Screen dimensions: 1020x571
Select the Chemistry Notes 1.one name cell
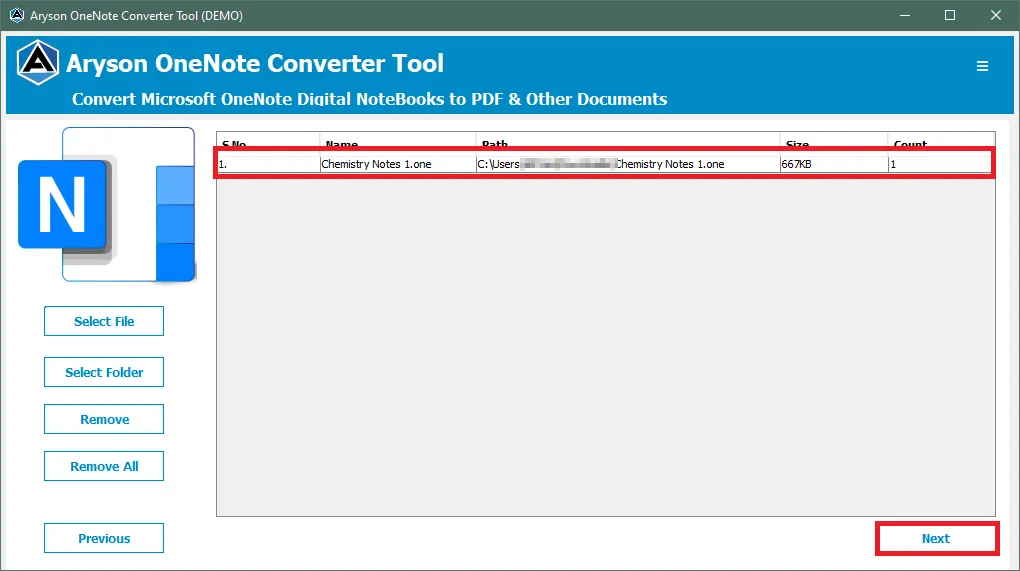(x=397, y=165)
